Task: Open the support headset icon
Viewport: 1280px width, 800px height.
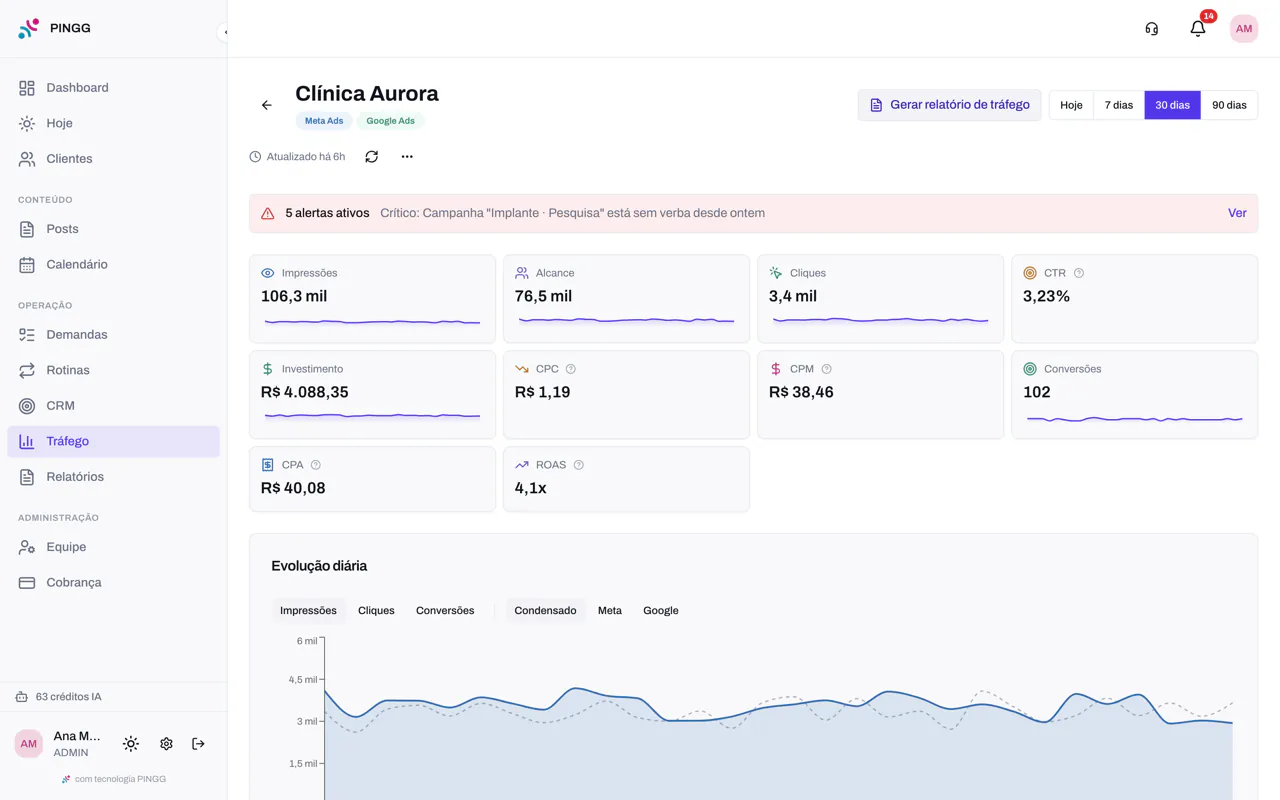Action: click(x=1152, y=29)
